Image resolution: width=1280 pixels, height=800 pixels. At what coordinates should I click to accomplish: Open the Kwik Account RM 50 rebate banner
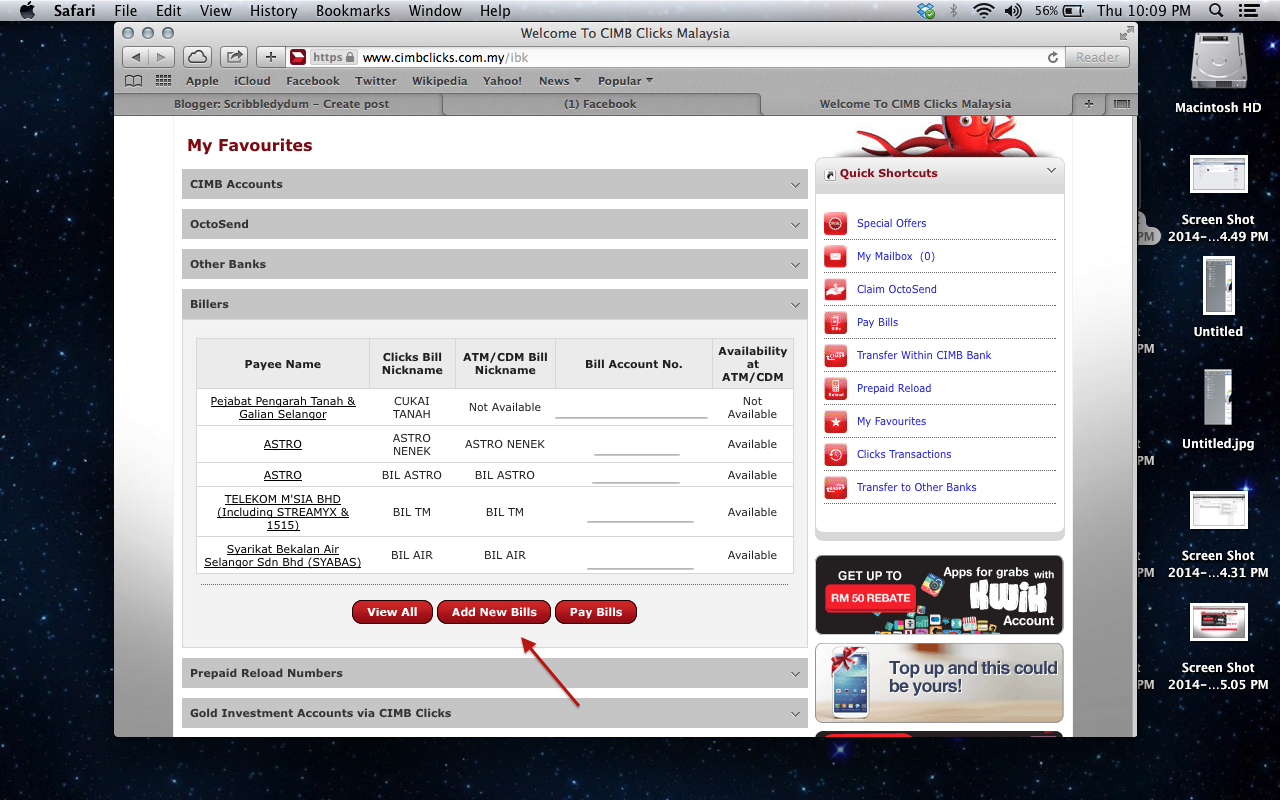click(x=939, y=595)
